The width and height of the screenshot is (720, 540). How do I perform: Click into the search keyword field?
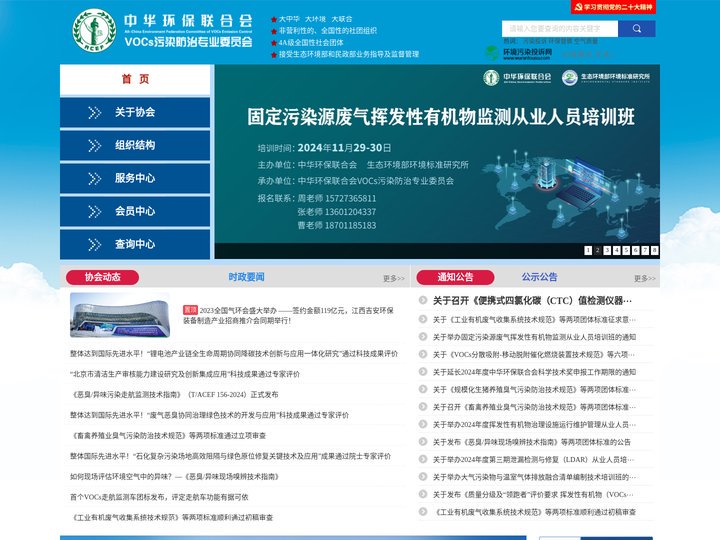560,28
